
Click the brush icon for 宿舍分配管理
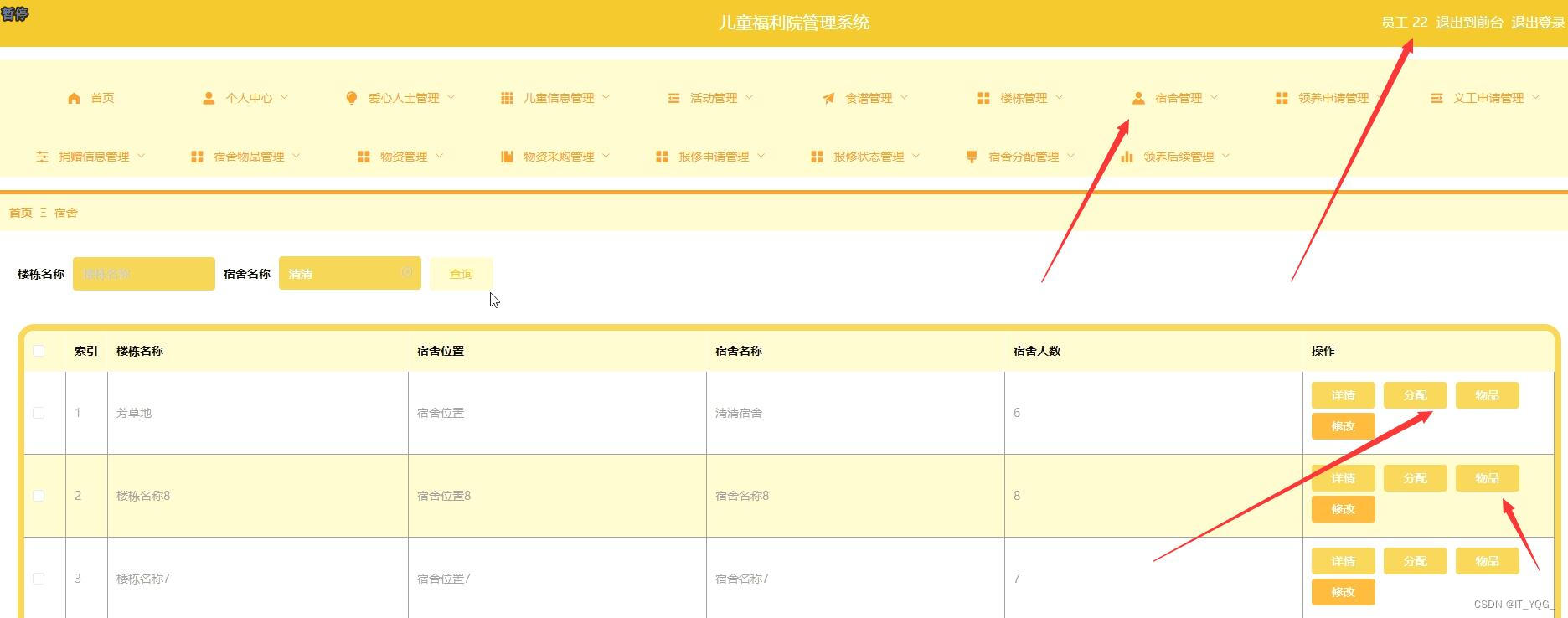click(x=972, y=157)
